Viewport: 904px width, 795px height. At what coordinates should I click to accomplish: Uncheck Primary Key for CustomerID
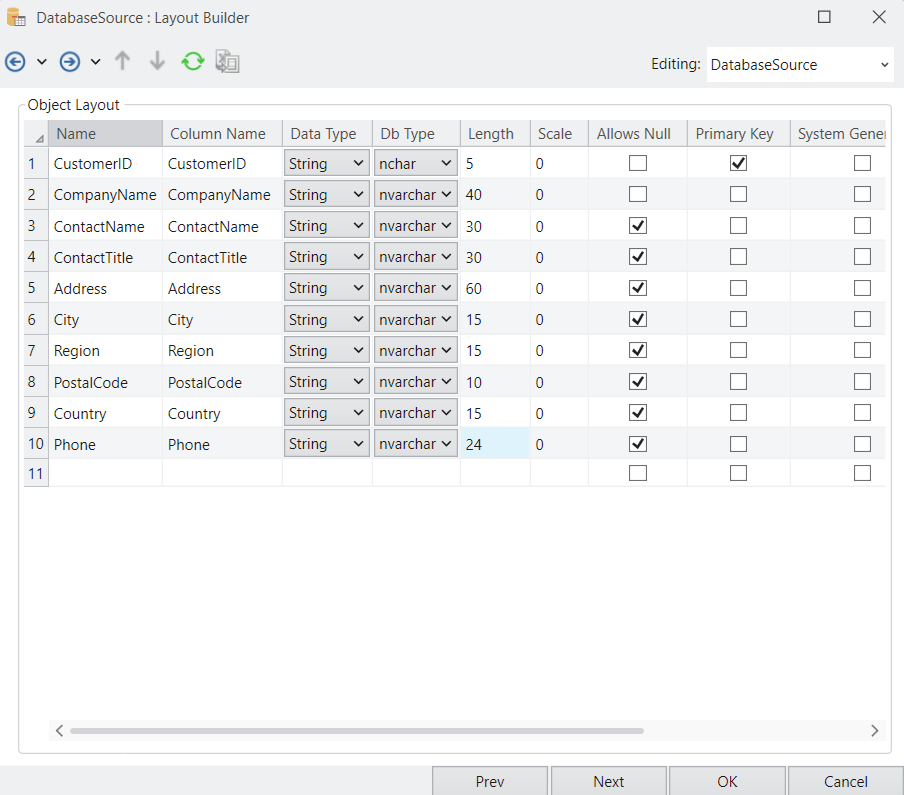(738, 163)
